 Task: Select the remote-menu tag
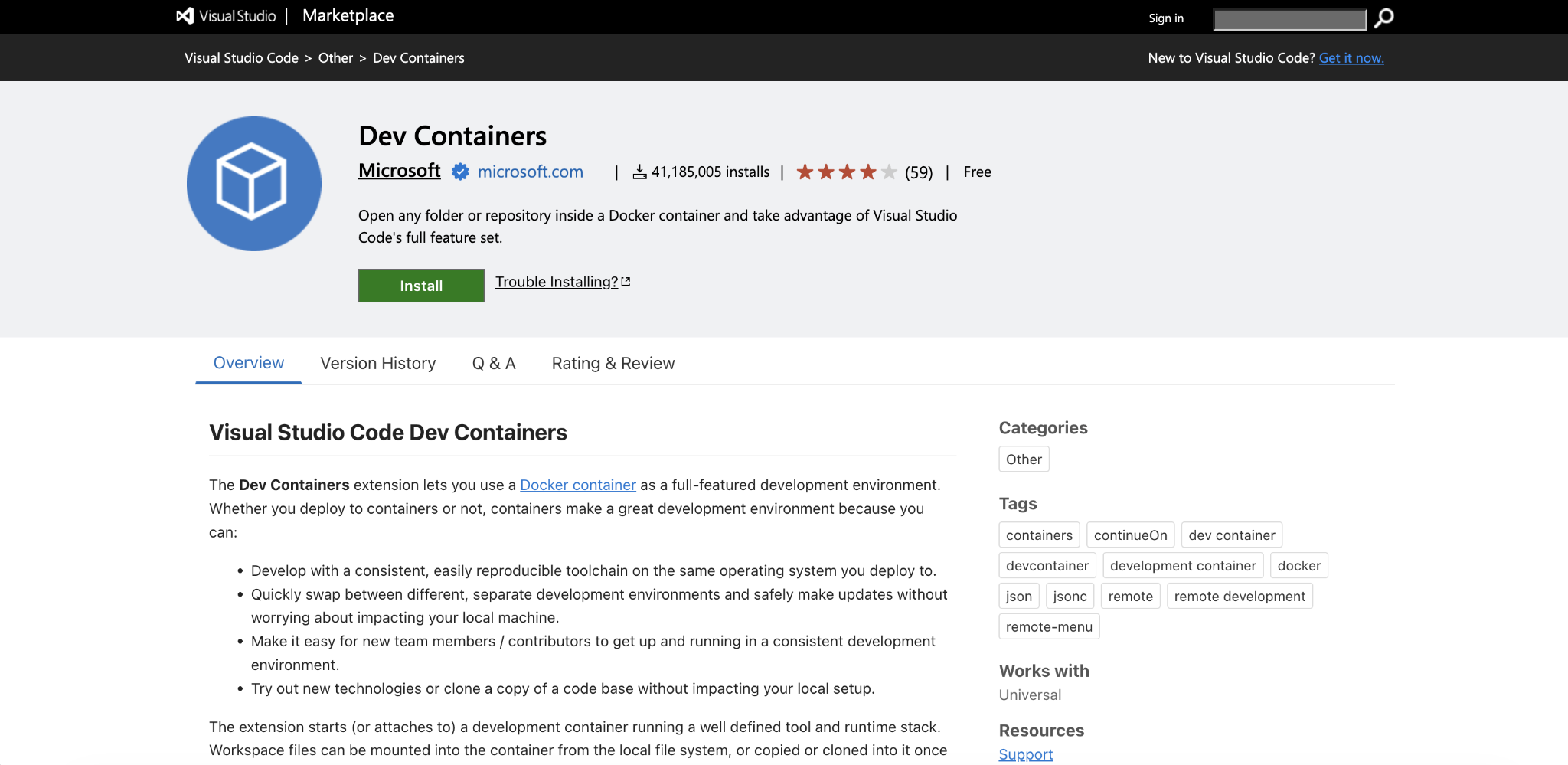point(1049,627)
